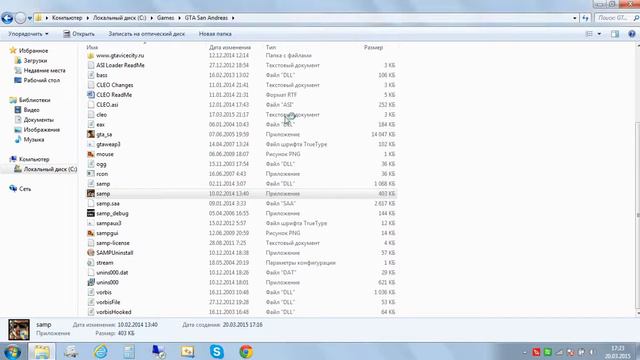640x360 pixels.
Task: Select the ASI Loader ReadMe file name
Action: click(120, 65)
